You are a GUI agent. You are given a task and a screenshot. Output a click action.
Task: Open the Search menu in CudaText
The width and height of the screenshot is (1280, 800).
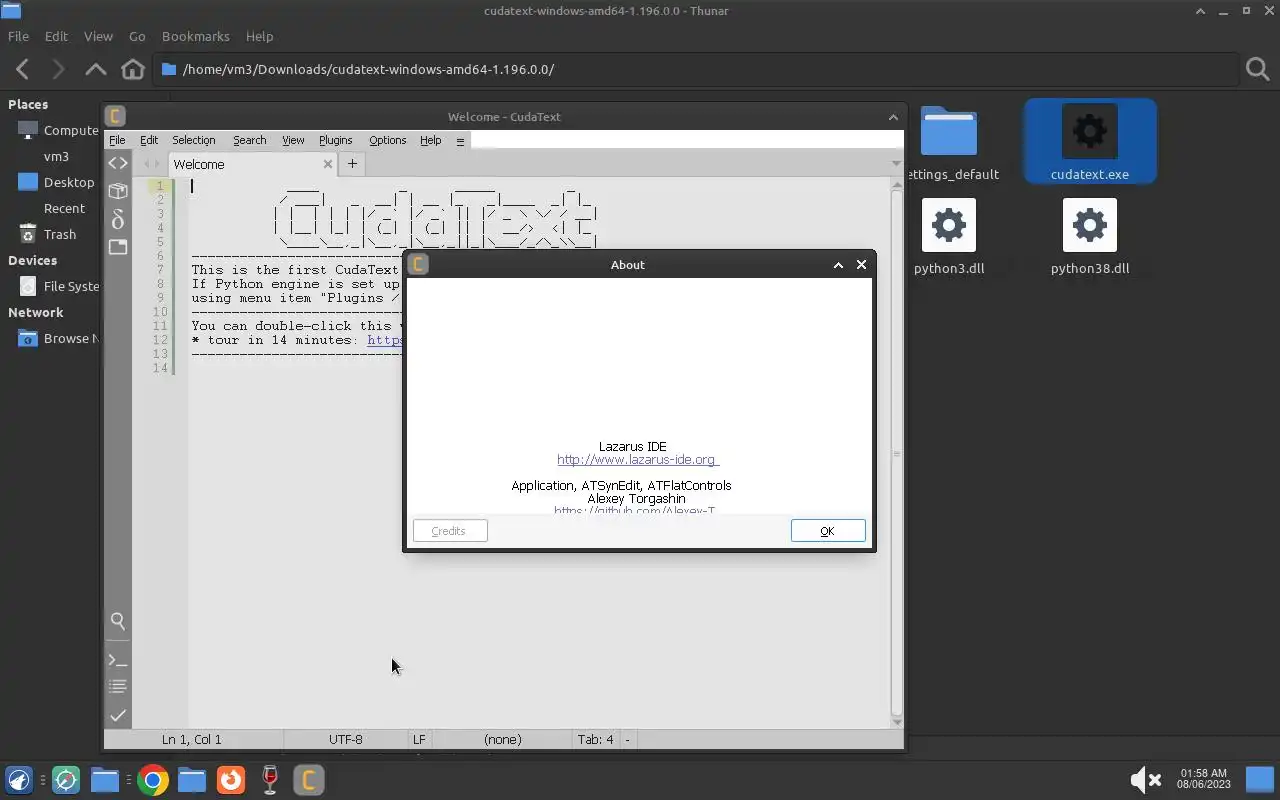250,140
